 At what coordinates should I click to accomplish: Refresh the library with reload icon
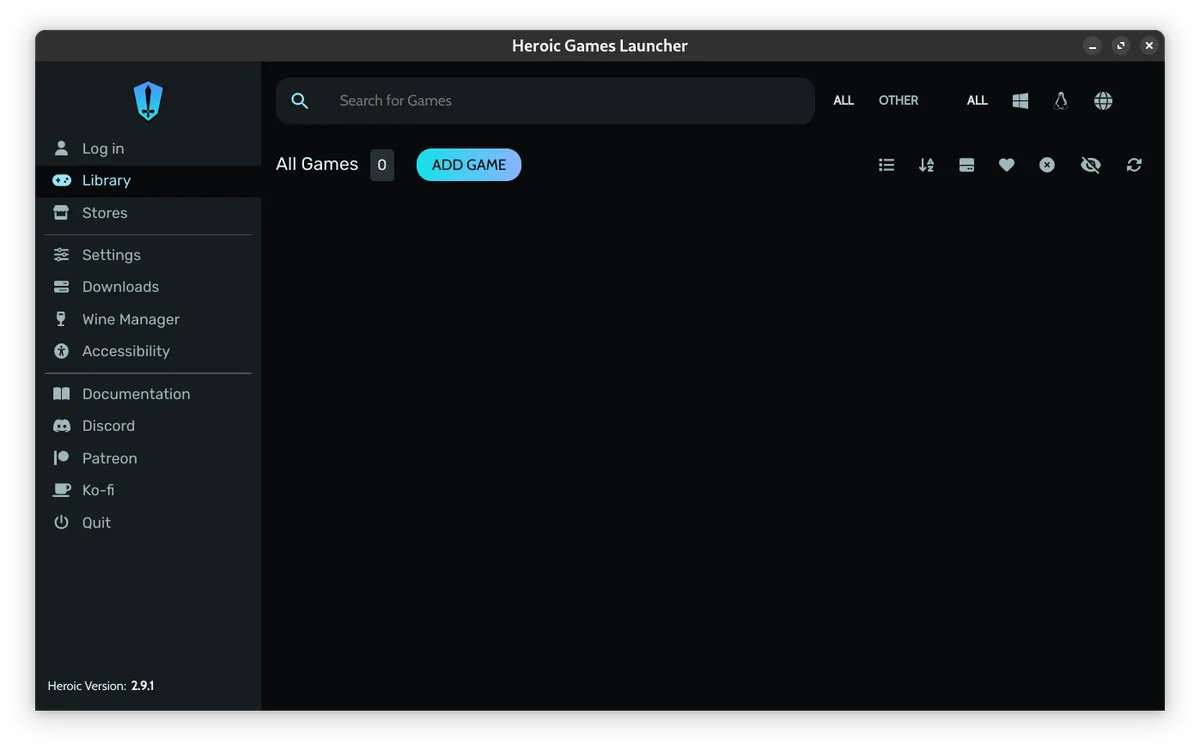pos(1134,165)
